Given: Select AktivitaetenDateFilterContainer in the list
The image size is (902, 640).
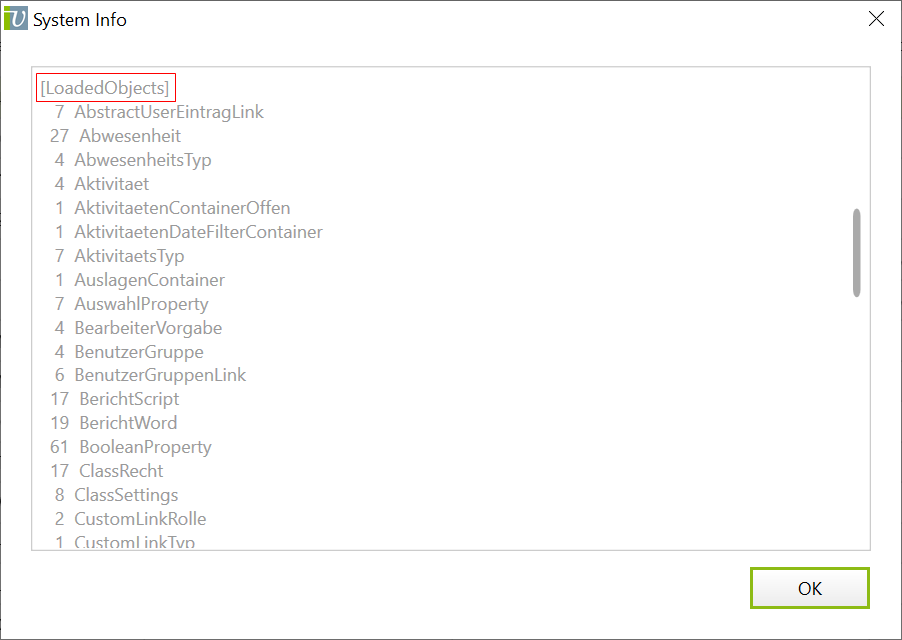Looking at the screenshot, I should point(198,232).
